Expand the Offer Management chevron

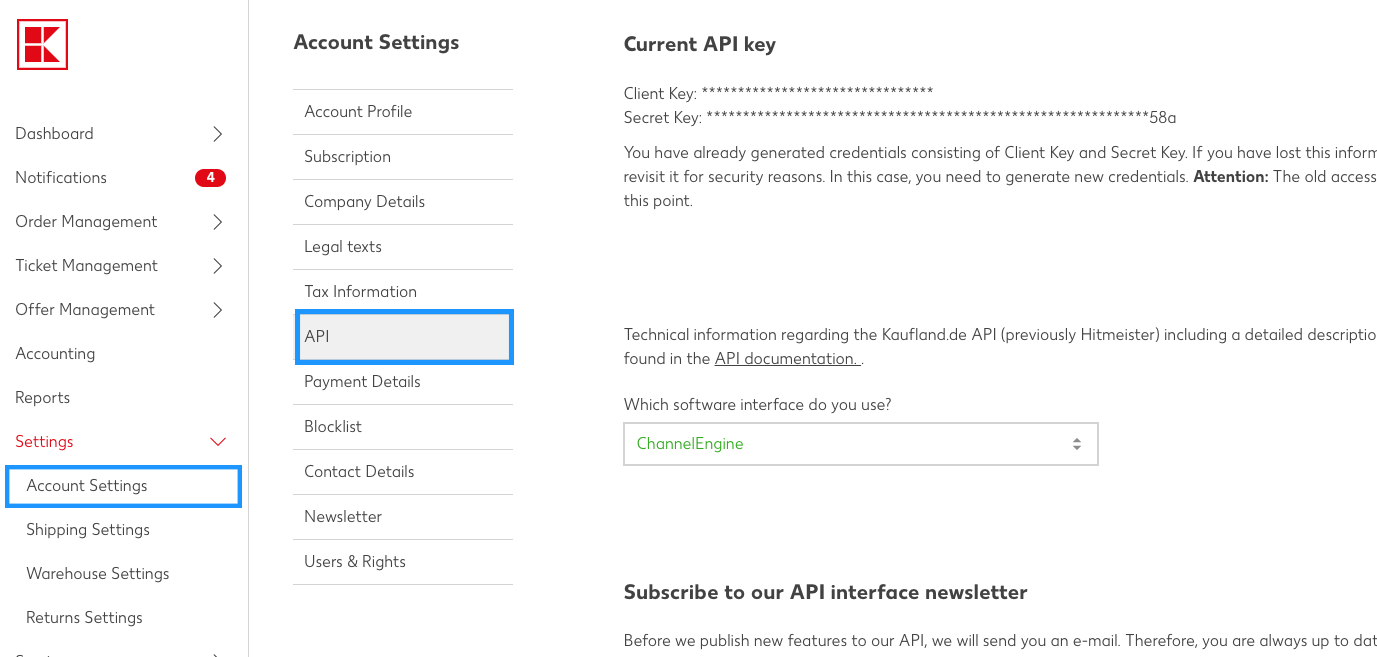[x=218, y=310]
